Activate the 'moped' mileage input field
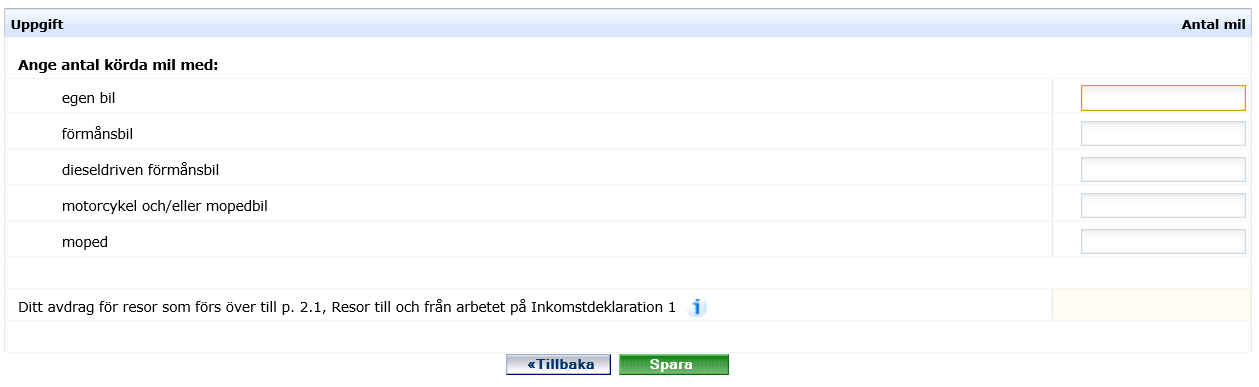1259x387 pixels. pos(1163,242)
